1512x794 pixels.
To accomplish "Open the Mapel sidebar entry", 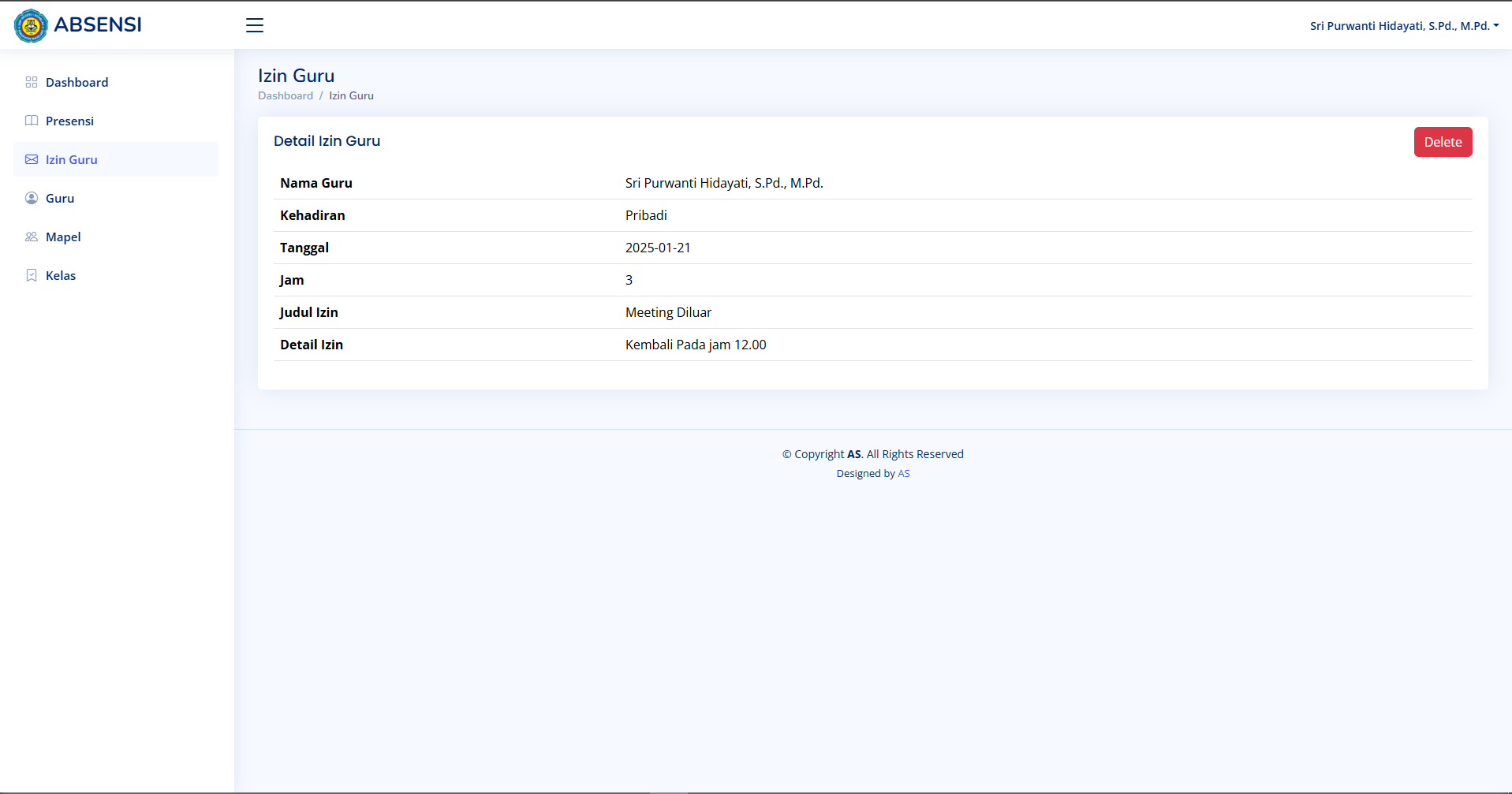I will 63,237.
